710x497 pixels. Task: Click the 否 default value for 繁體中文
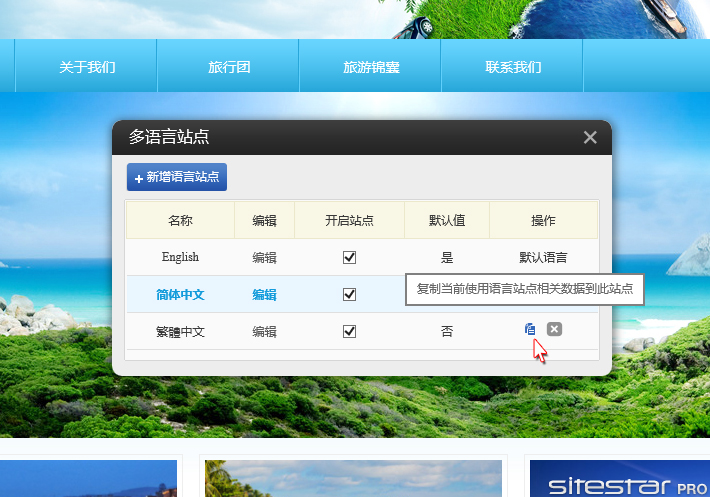tap(447, 331)
